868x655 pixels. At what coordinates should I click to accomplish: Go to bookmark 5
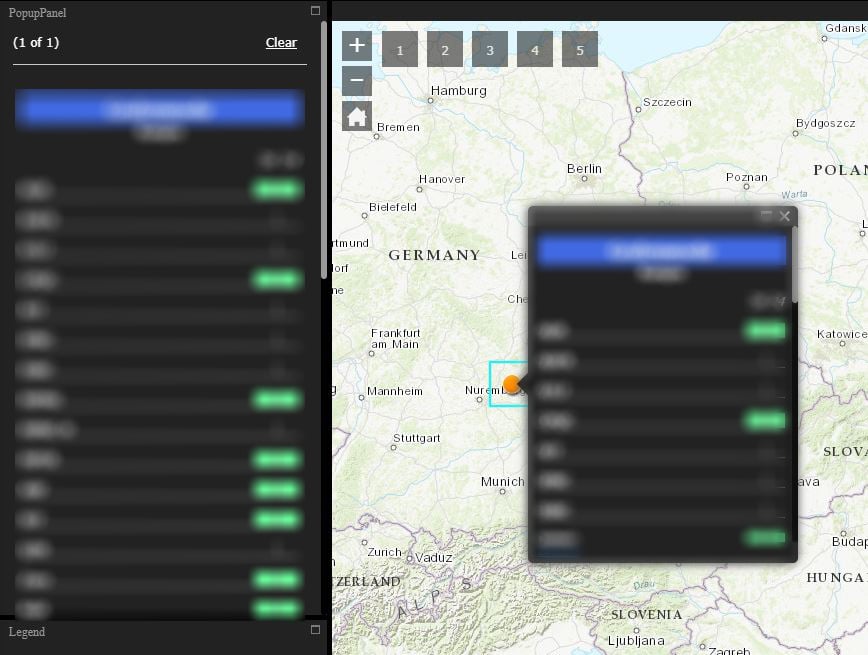pyautogui.click(x=580, y=49)
